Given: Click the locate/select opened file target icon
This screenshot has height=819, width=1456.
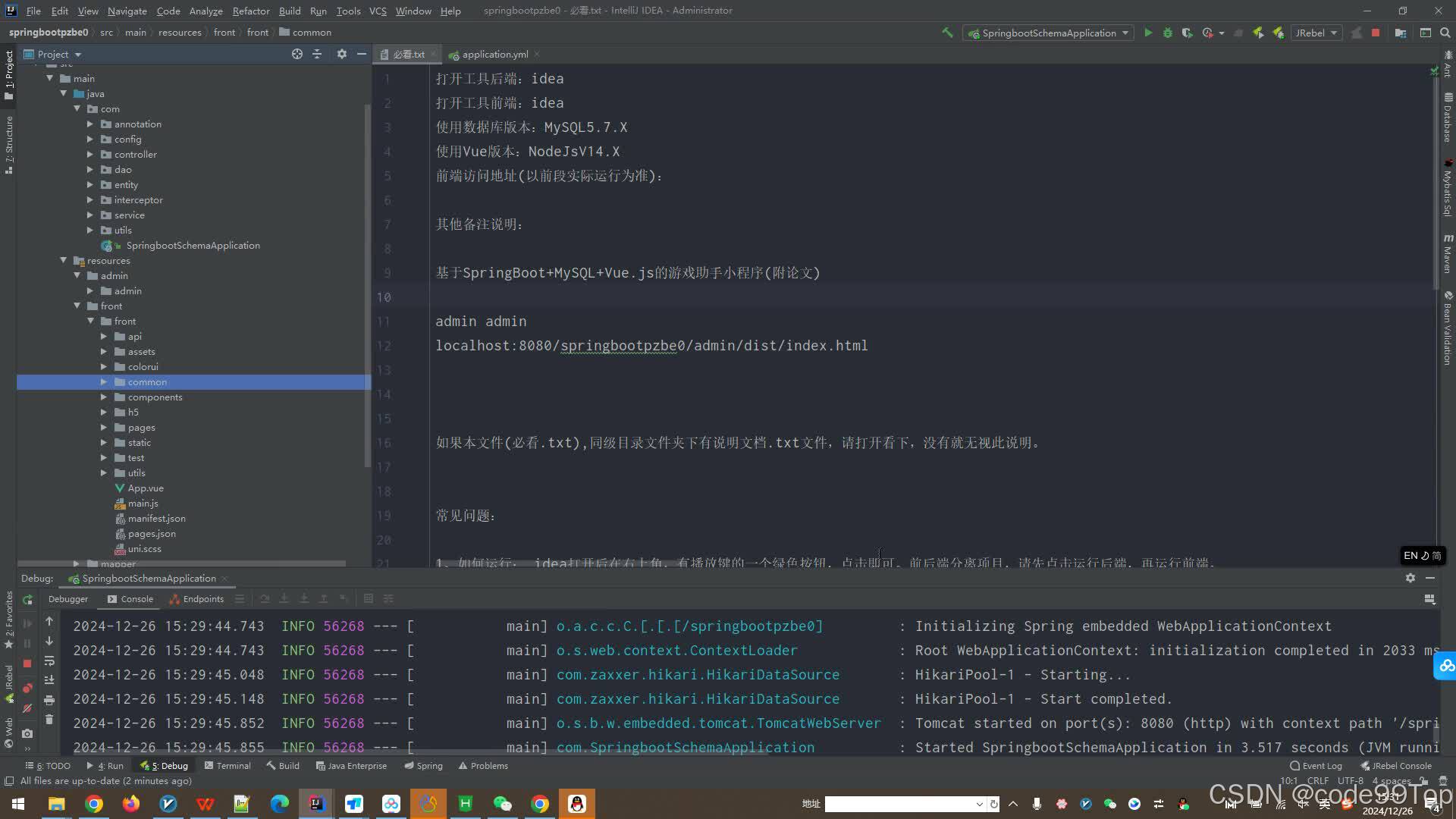Looking at the screenshot, I should [x=297, y=54].
